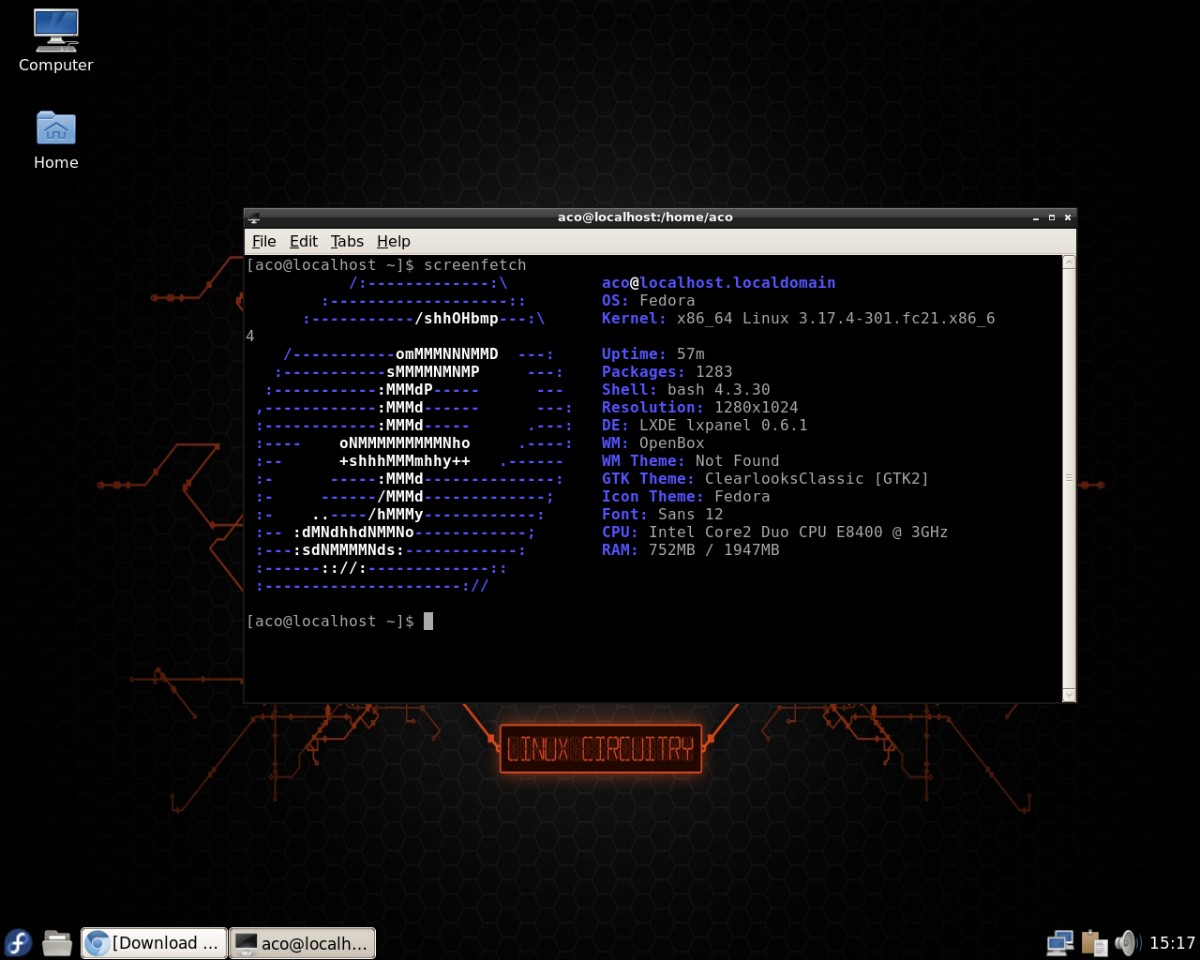Image resolution: width=1200 pixels, height=960 pixels.
Task: Click the 'CPU: Intel Core2 Duo' line
Action: (x=775, y=532)
